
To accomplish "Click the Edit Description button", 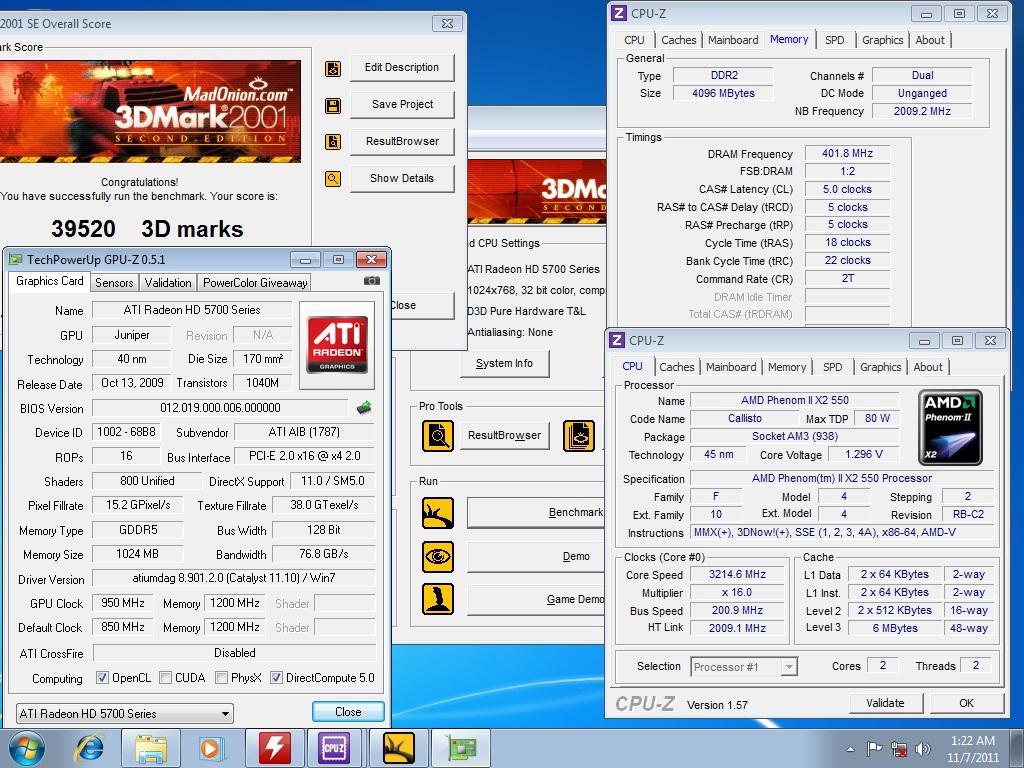I will 402,67.
